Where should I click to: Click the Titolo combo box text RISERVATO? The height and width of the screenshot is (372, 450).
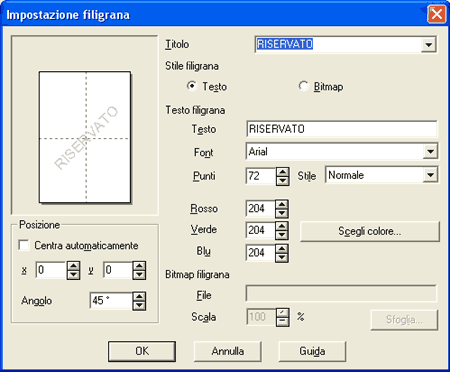coord(285,44)
